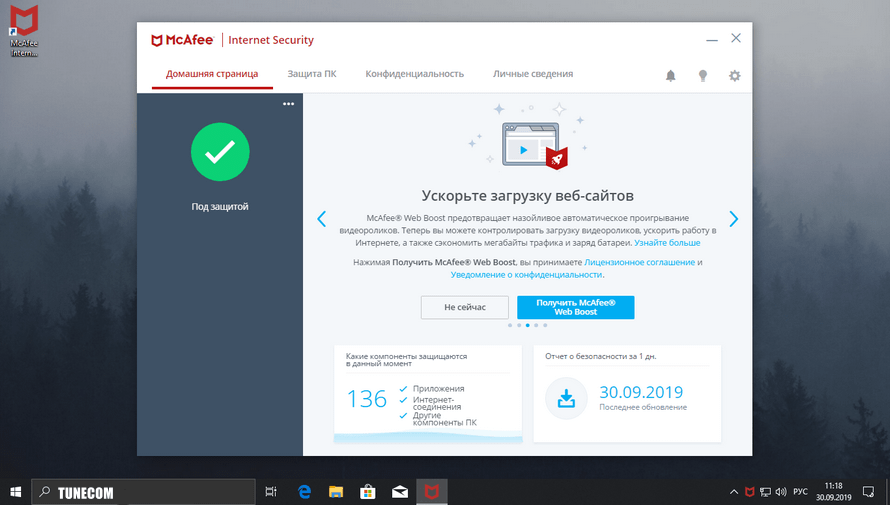Click the green protected checkmark icon

click(x=220, y=152)
